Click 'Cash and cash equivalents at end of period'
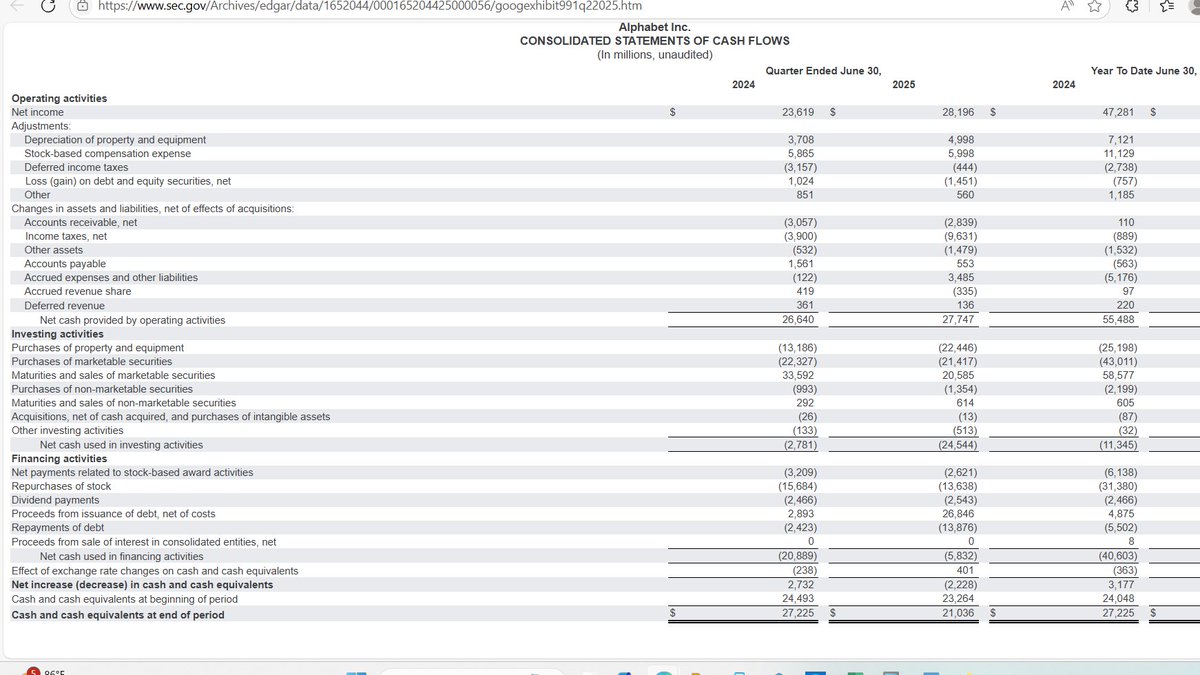Viewport: 1200px width, 675px height. [118, 615]
